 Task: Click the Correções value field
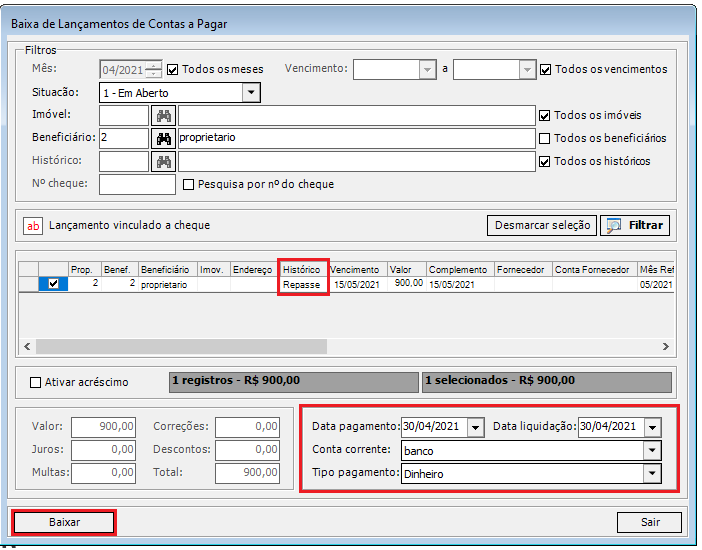[247, 427]
